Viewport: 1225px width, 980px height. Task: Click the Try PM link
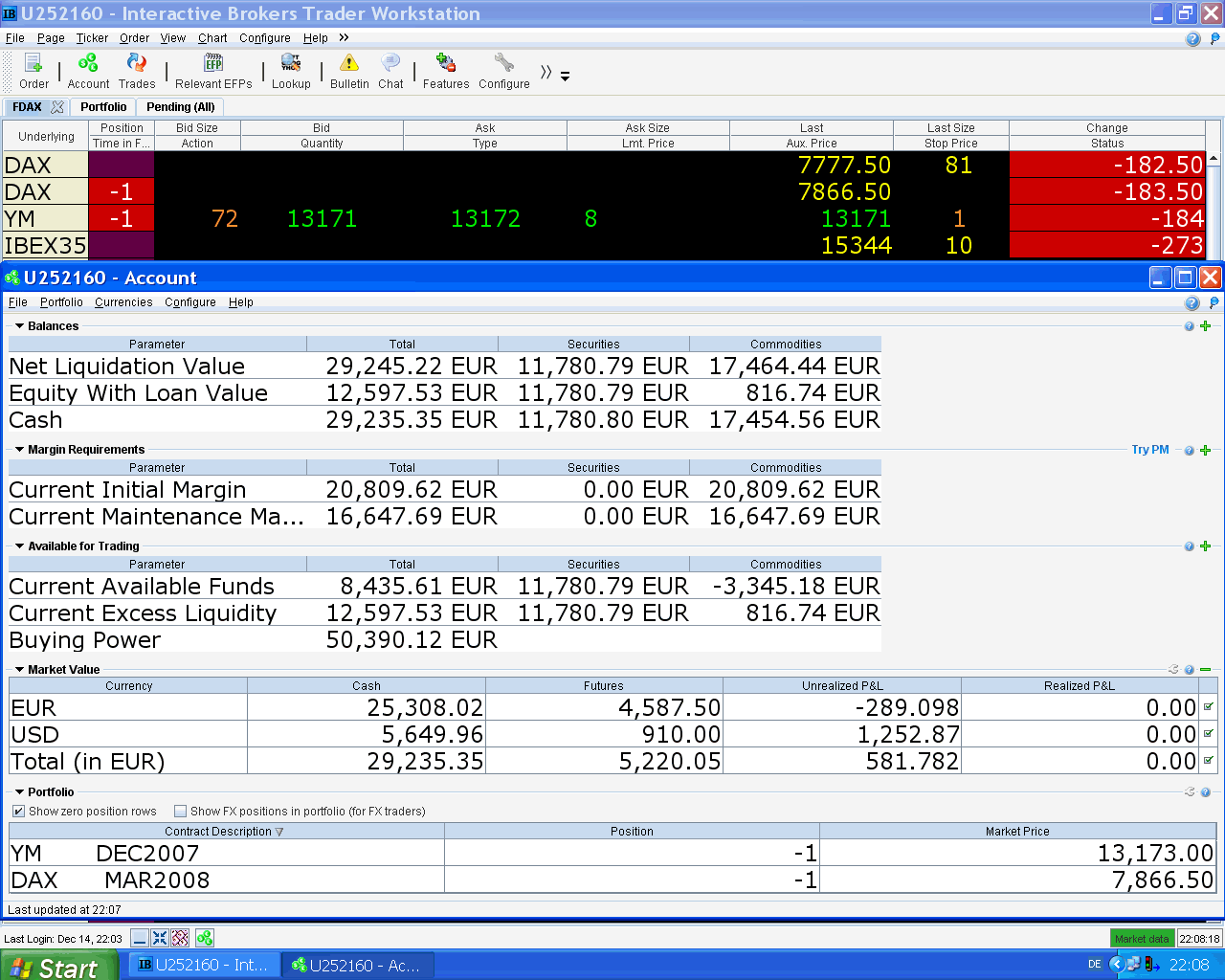coord(1149,450)
